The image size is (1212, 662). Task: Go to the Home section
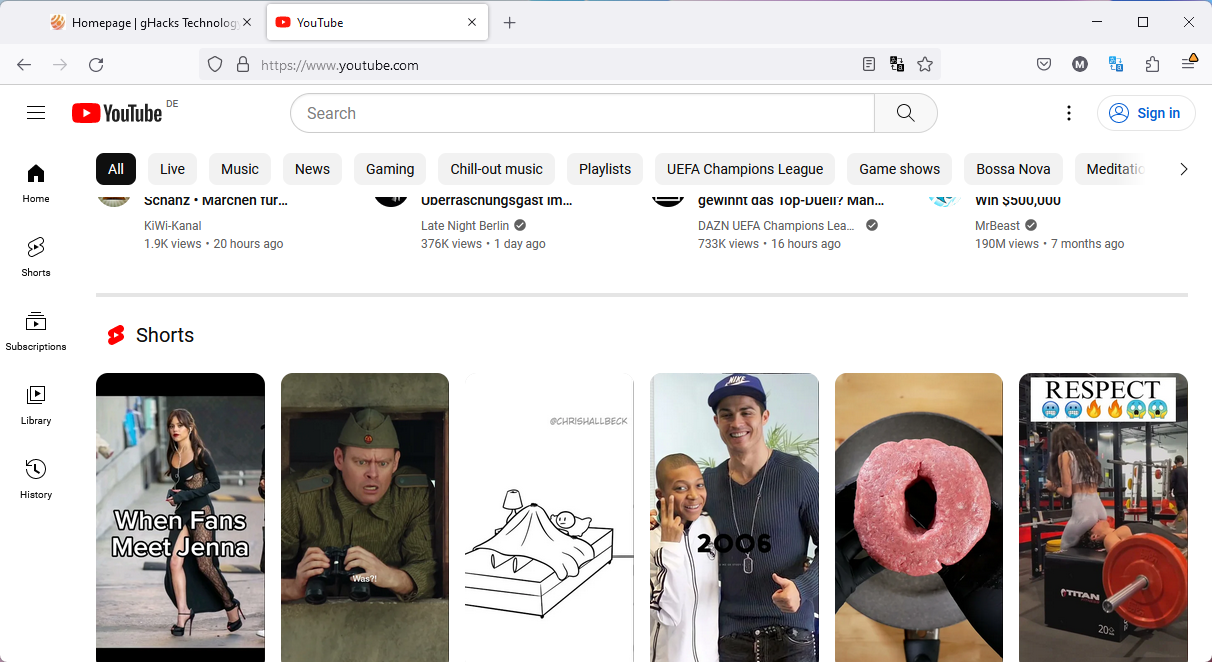pos(36,182)
